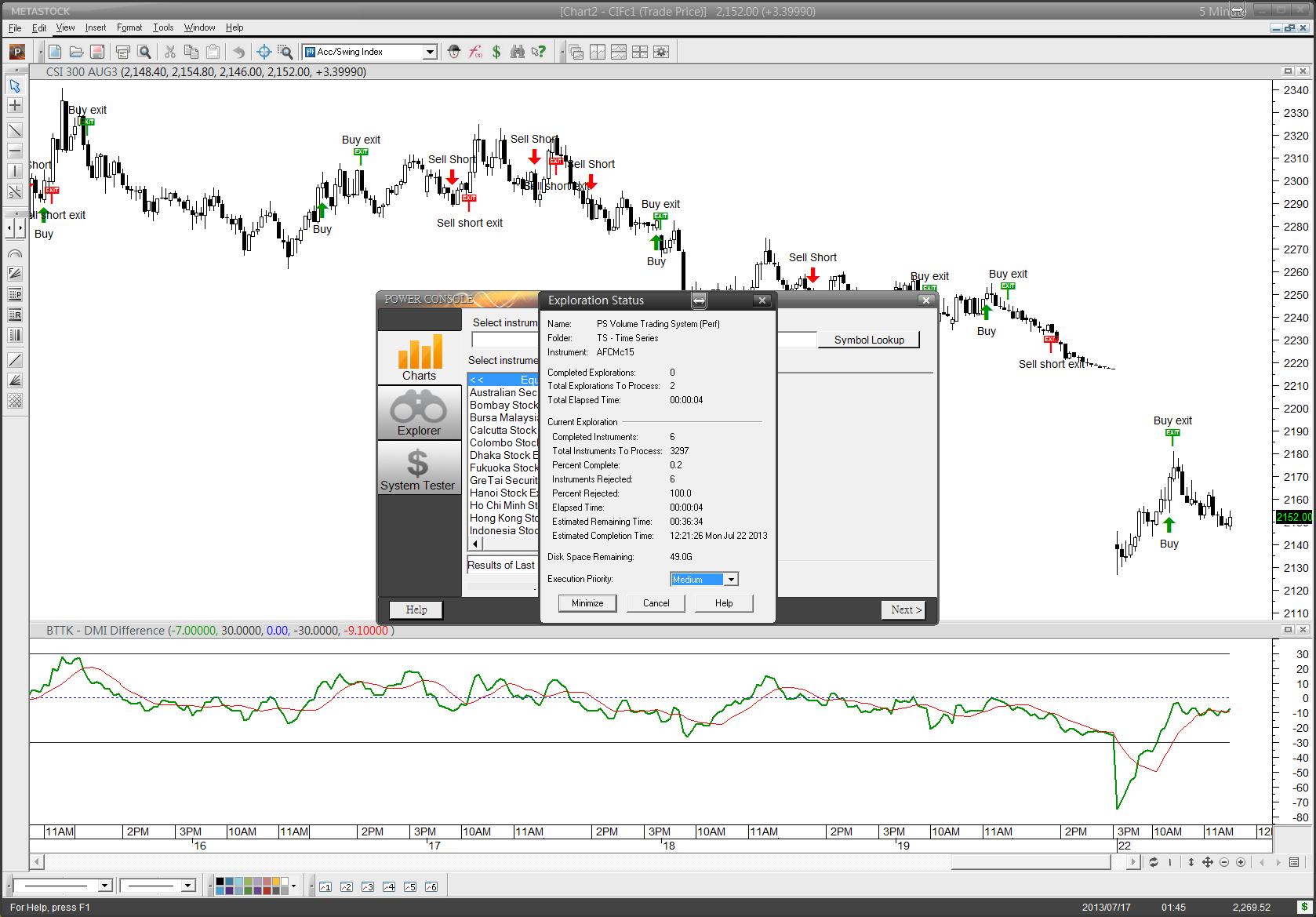This screenshot has width=1316, height=917.
Task: Open file with folder icon
Action: (76, 52)
